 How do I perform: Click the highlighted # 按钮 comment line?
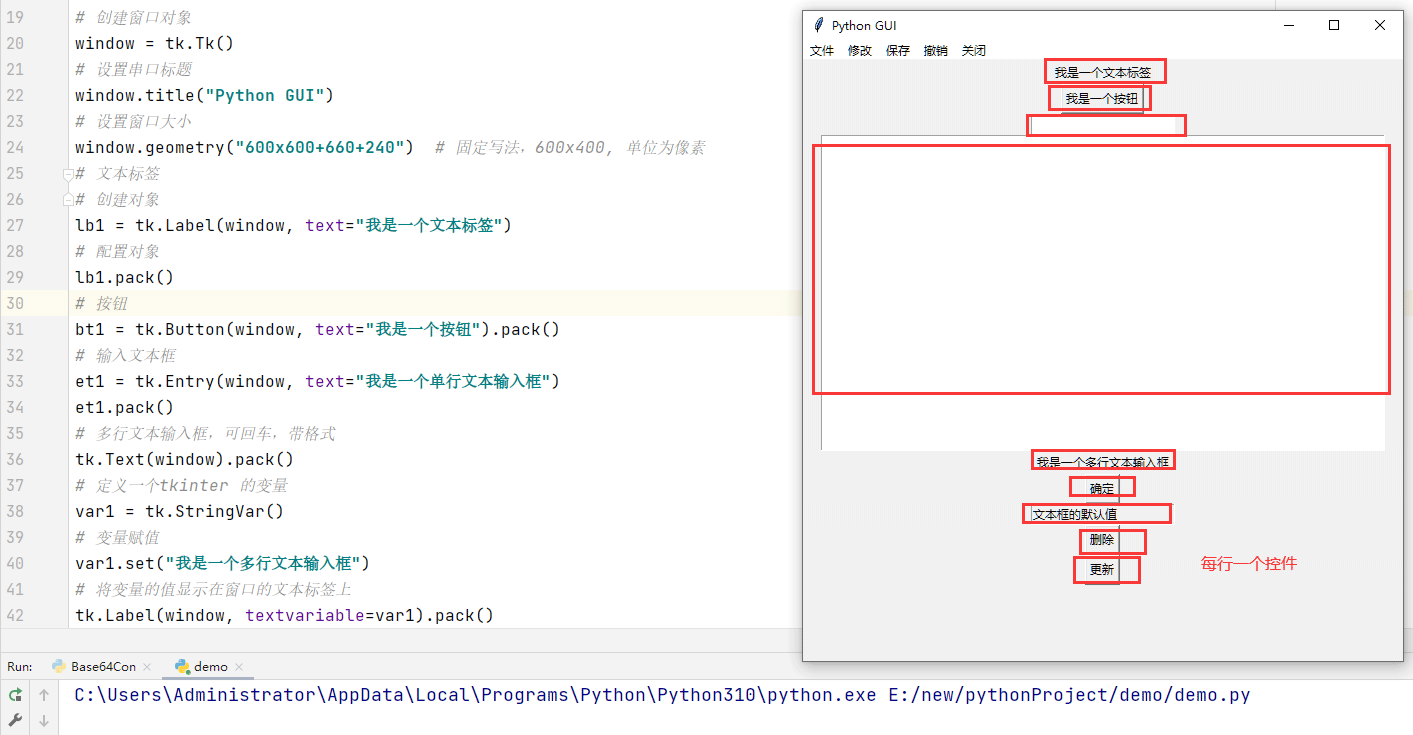(101, 303)
